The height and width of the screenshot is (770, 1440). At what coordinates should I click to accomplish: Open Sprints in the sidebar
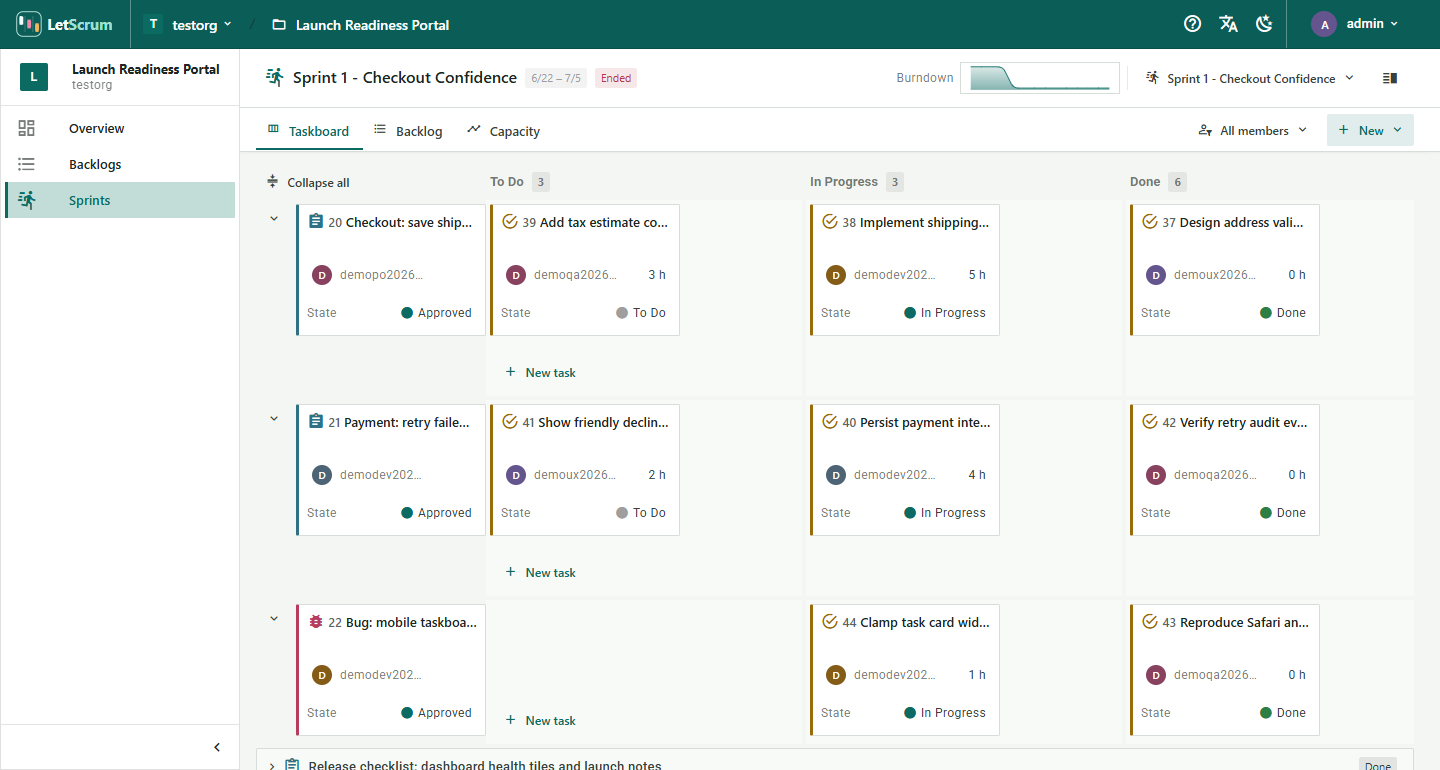click(120, 200)
